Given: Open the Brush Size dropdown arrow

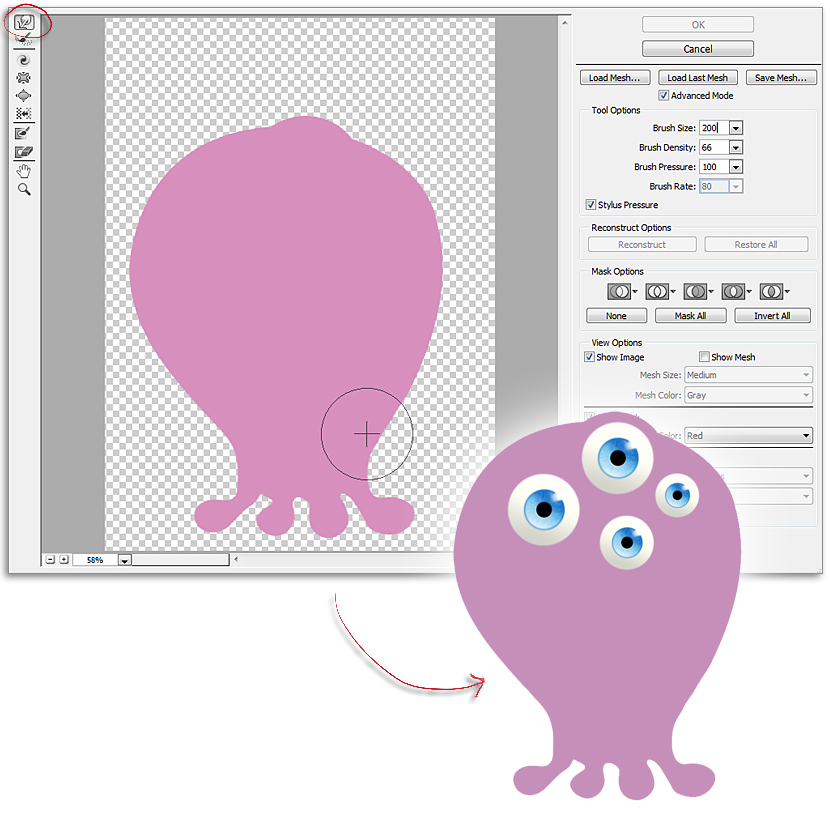Looking at the screenshot, I should (736, 128).
